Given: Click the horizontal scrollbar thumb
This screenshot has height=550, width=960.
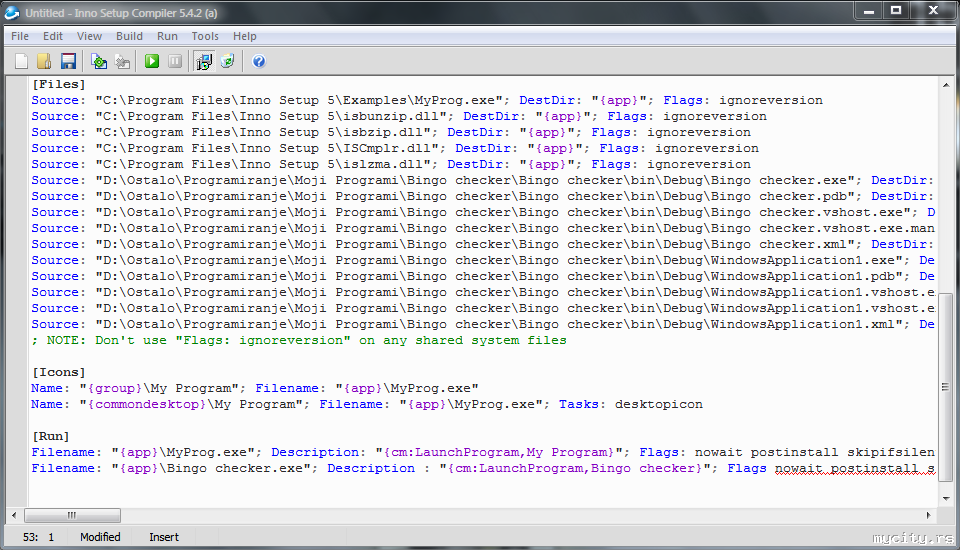Looking at the screenshot, I should 72,516.
